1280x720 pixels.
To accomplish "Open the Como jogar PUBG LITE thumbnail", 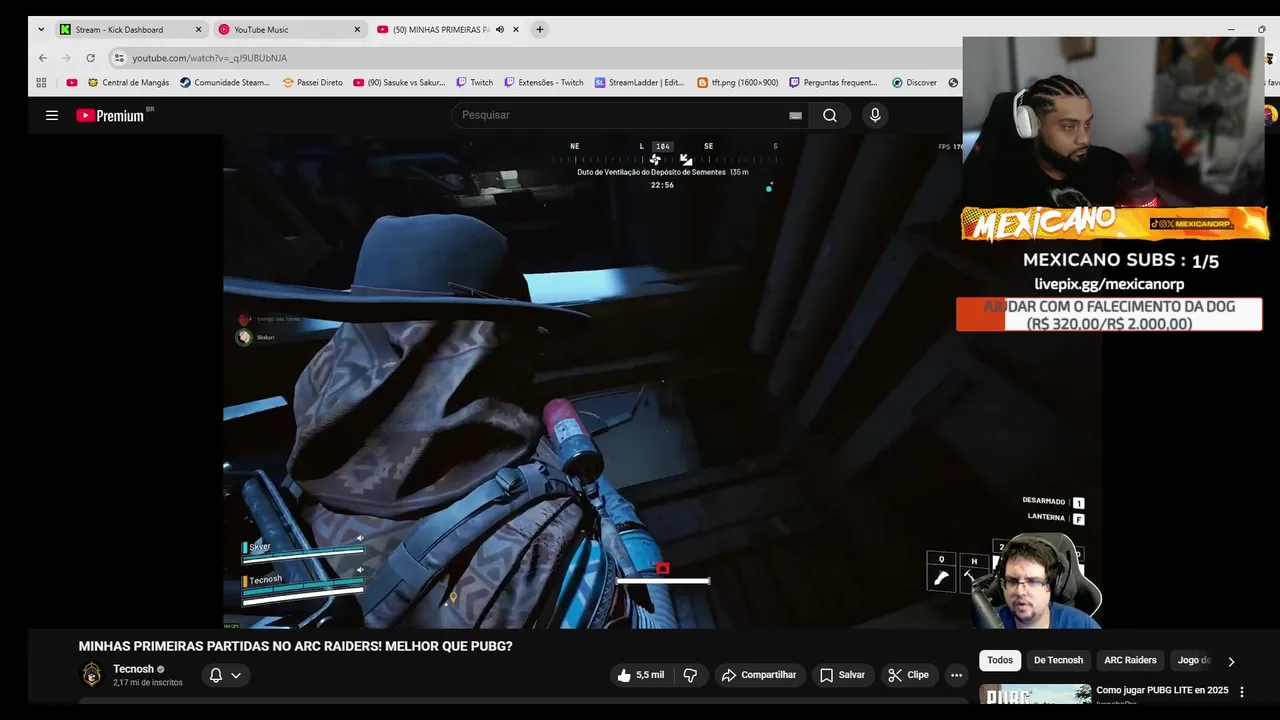I will coord(1035,694).
